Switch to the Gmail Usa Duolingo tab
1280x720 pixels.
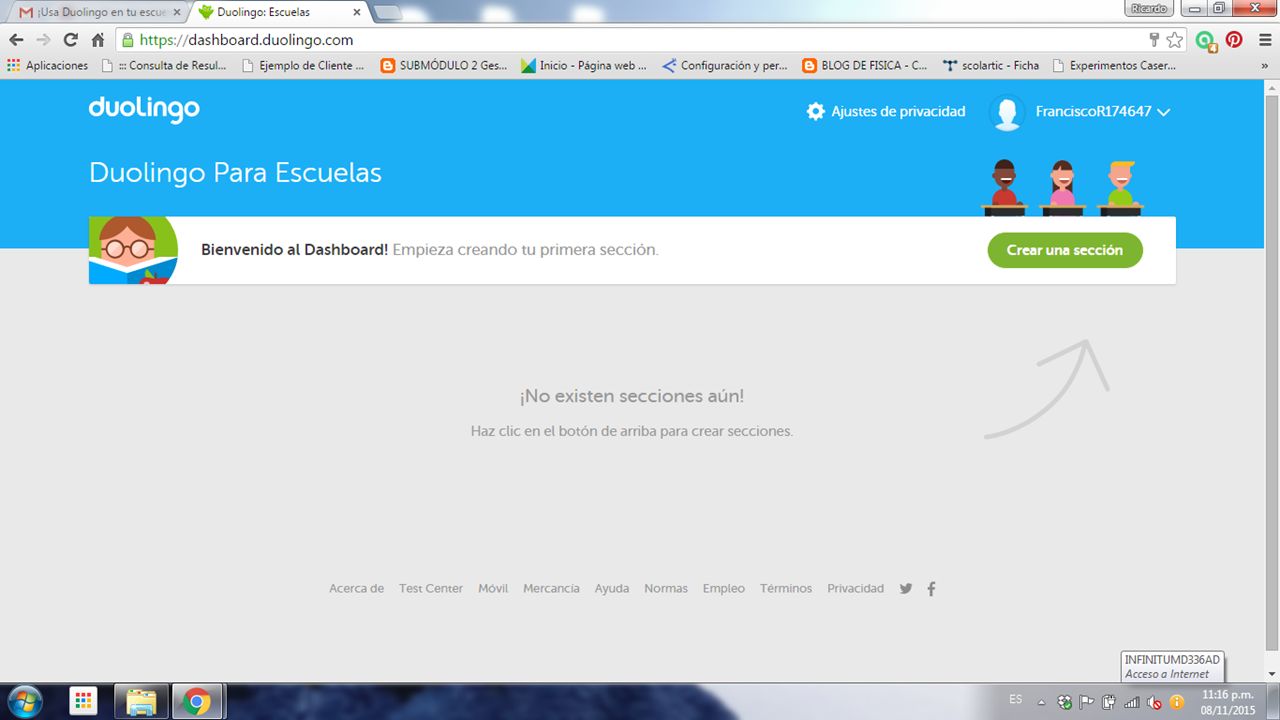98,12
